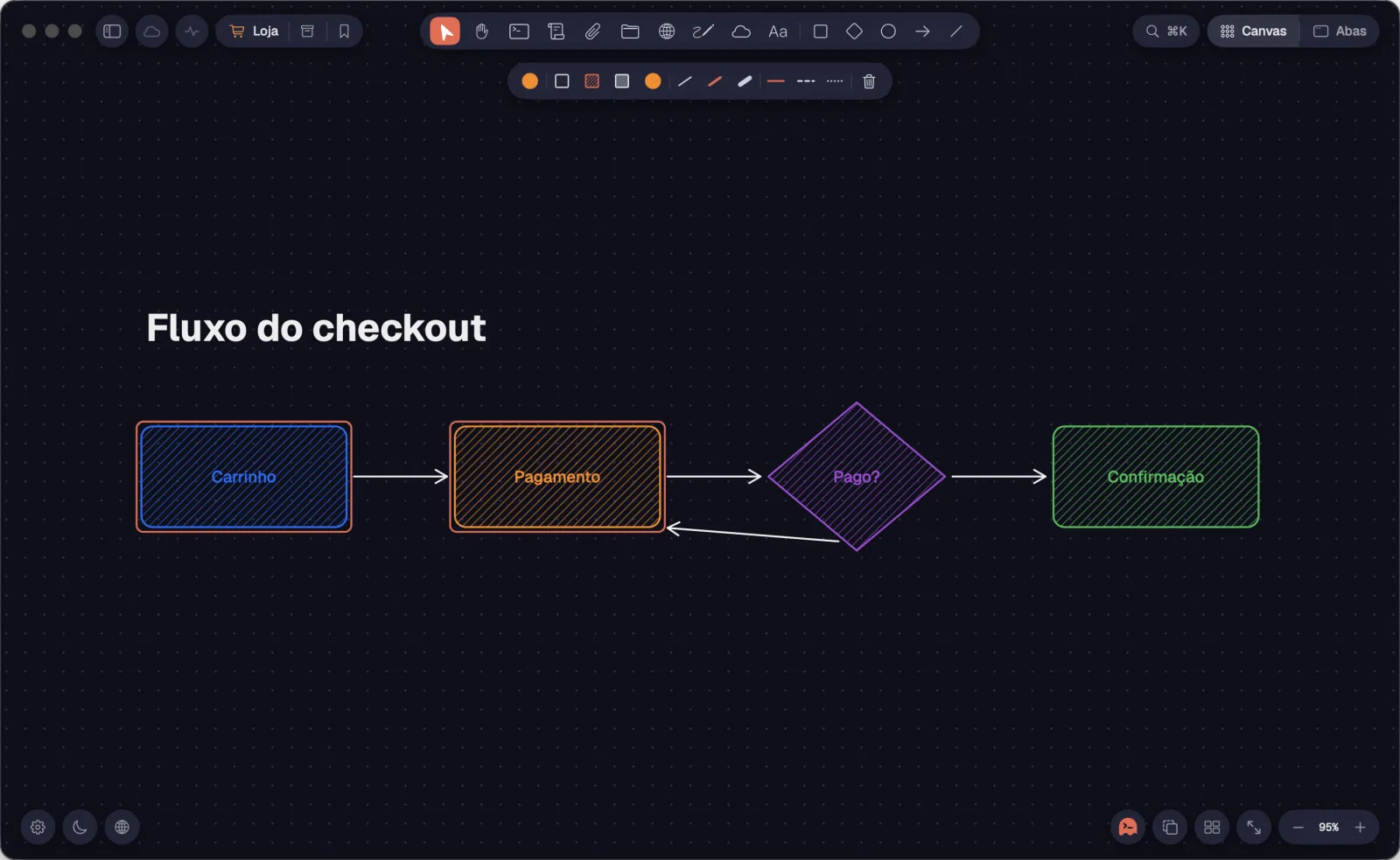The width and height of the screenshot is (1400, 860).
Task: Click the orange stroke color swatch
Action: coord(529,81)
